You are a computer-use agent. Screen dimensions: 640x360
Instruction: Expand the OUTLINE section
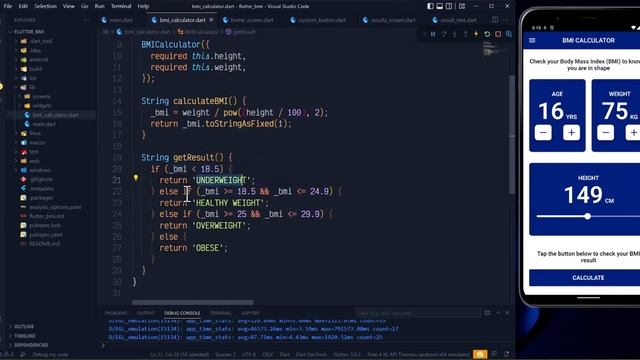tap(24, 327)
